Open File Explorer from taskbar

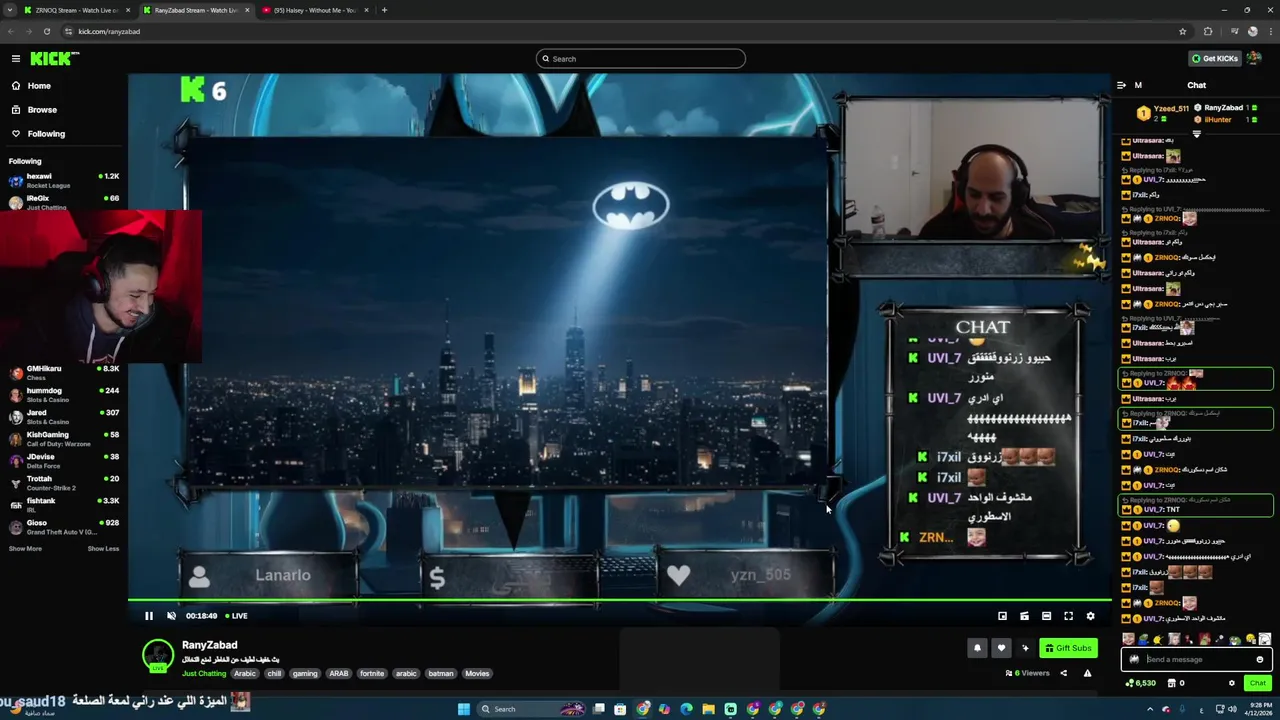click(708, 709)
